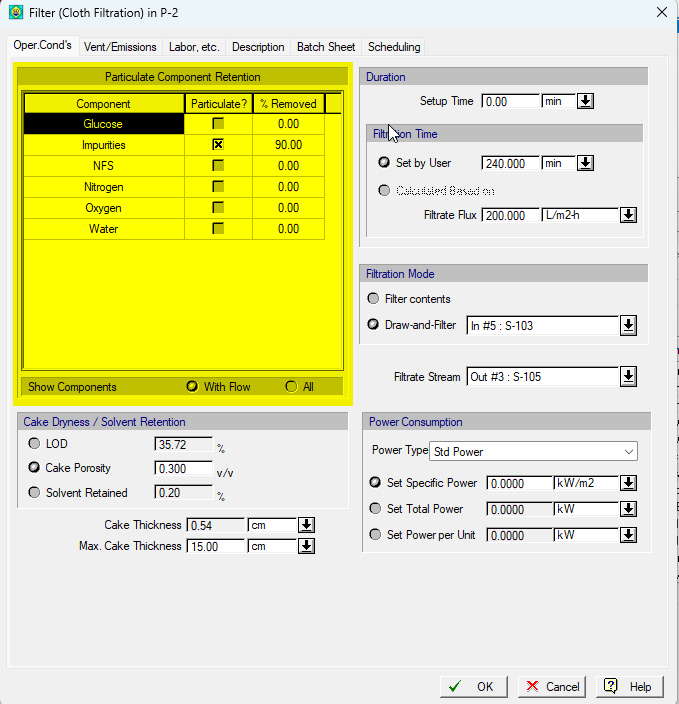Screen dimensions: 679x704
Task: Uncheck the Impurities particulate checkbox
Action: [218, 145]
